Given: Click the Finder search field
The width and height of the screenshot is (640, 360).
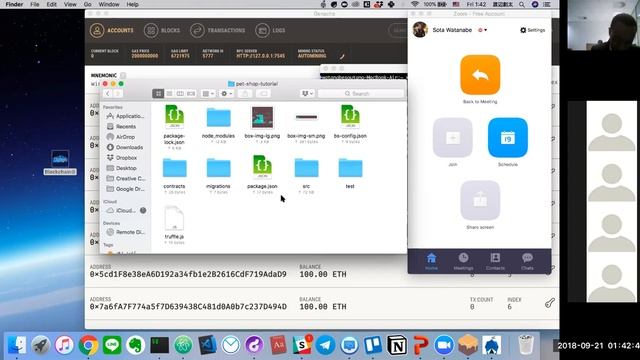Looking at the screenshot, I should tap(361, 94).
